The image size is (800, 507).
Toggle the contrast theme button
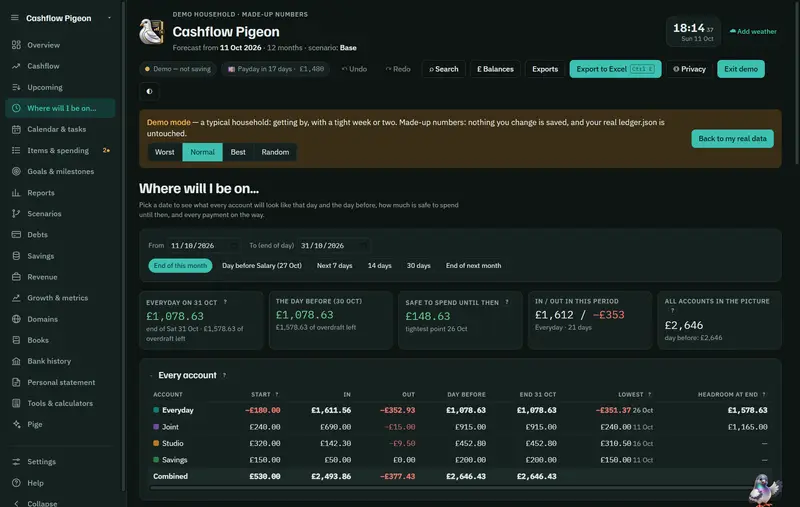(149, 91)
